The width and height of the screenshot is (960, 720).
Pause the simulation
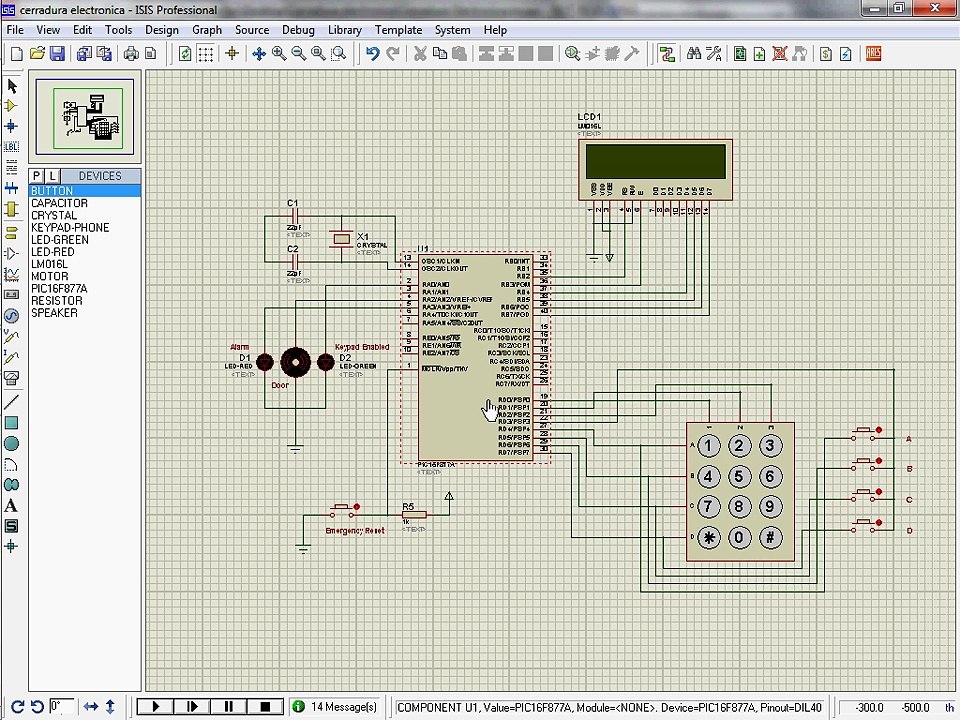tap(228, 707)
